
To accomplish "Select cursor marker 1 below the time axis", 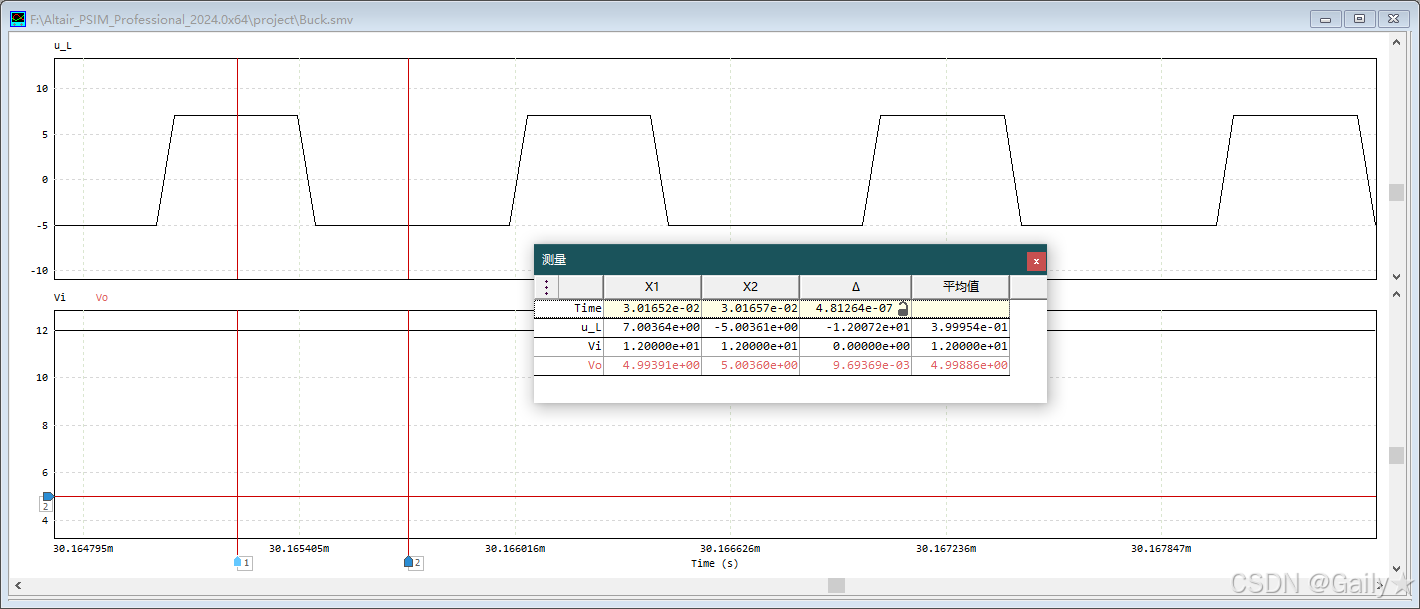I will click(242, 563).
